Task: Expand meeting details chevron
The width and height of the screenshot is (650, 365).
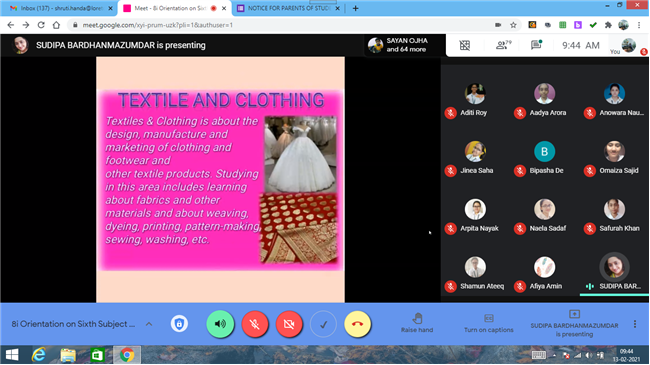Action: [149, 324]
